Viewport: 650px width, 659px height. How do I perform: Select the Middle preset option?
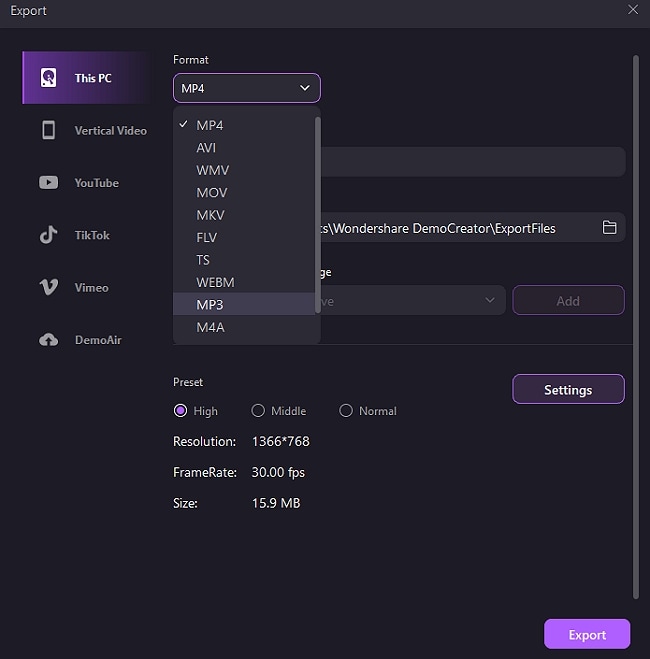(x=258, y=411)
